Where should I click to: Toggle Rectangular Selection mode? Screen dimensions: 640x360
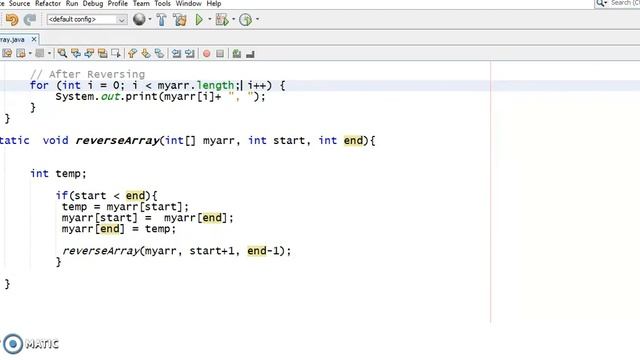tap(116, 53)
